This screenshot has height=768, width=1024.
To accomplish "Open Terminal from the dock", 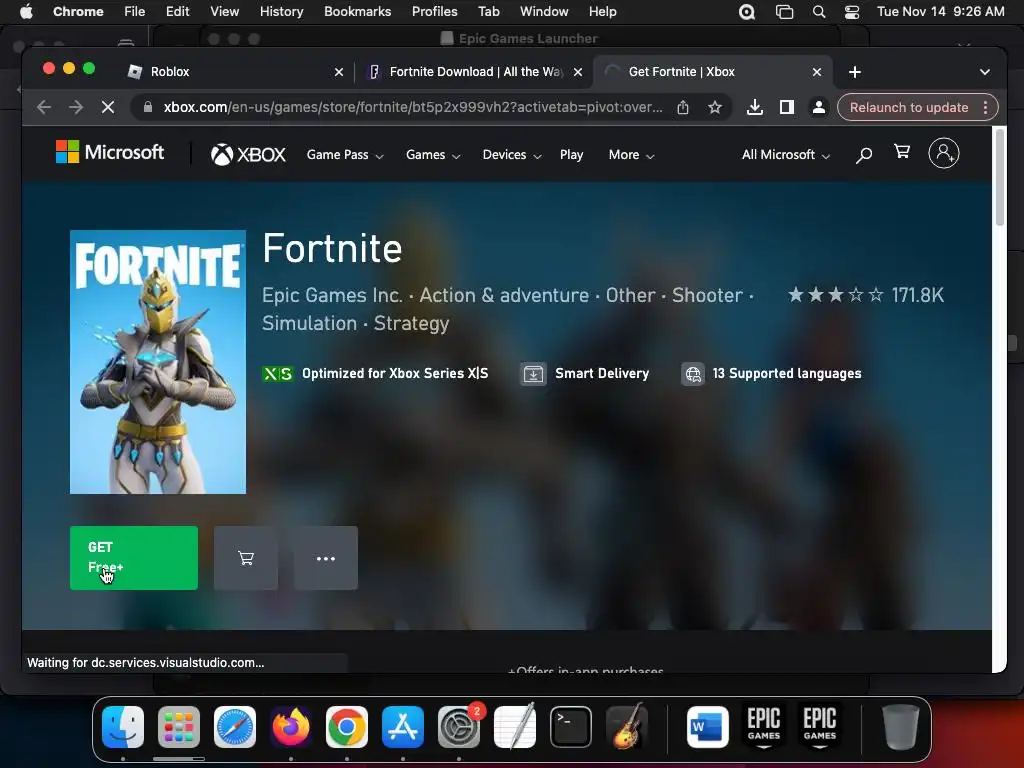I will 571,727.
